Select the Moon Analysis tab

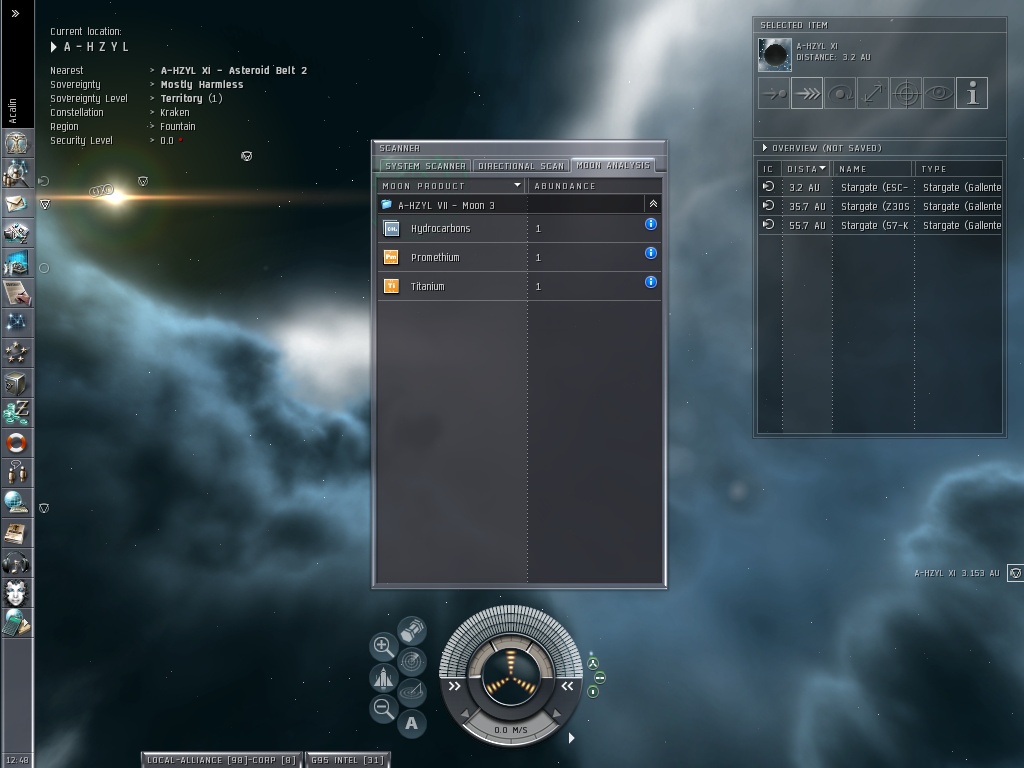(613, 165)
